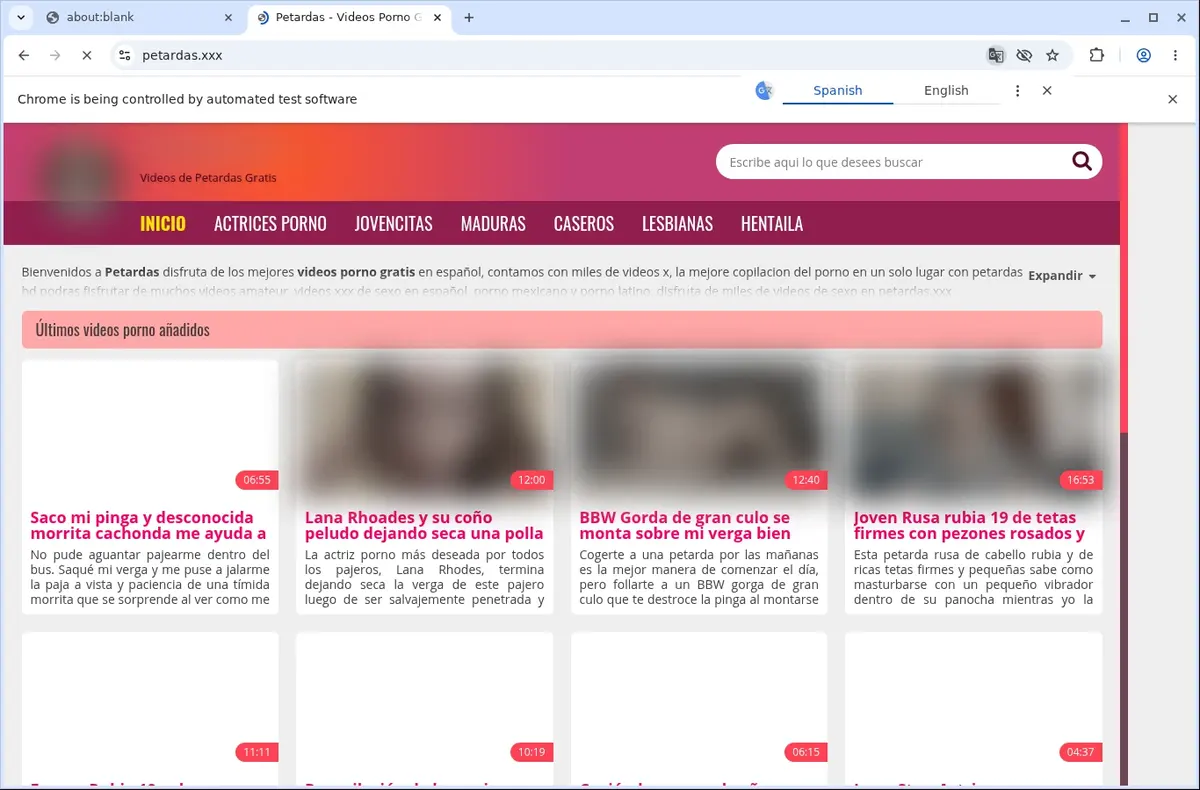This screenshot has height=790, width=1200.
Task: Open the translate page icon in address bar
Action: pos(996,56)
